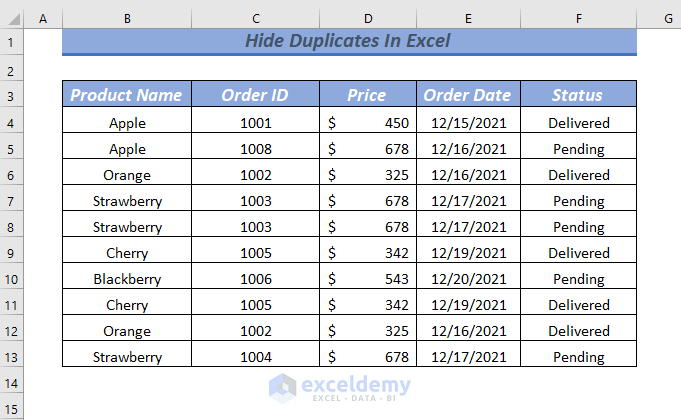Viewport: 681px width, 420px height.
Task: Click the Hide Duplicates In Excel title
Action: [x=349, y=42]
